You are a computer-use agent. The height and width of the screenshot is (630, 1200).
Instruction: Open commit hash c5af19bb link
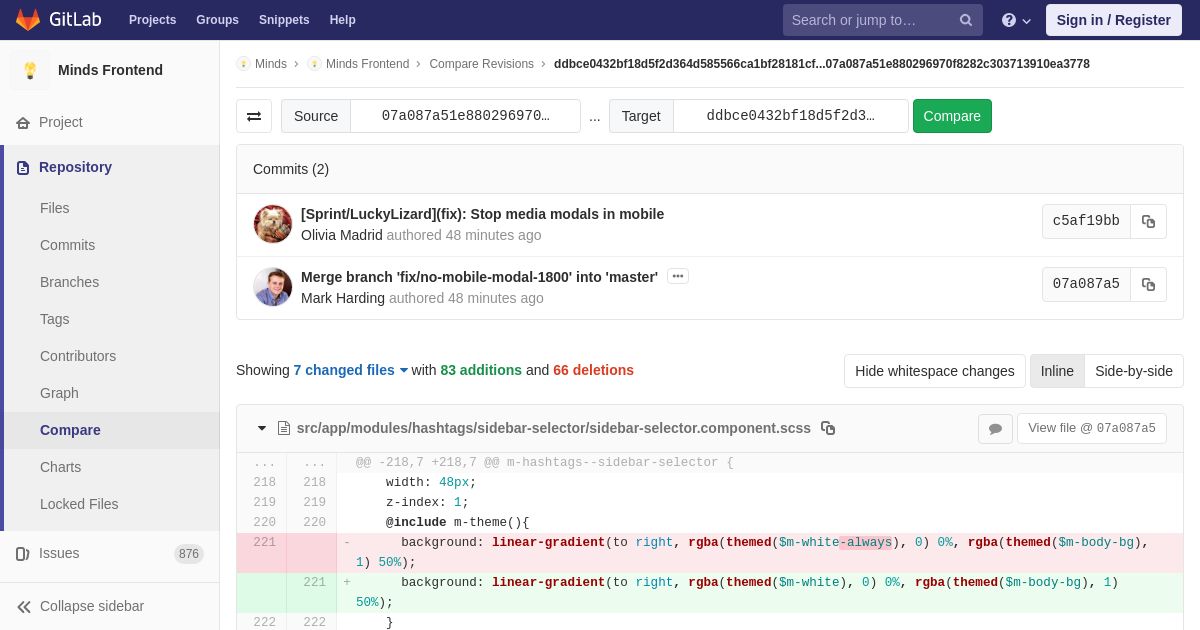click(x=1086, y=221)
